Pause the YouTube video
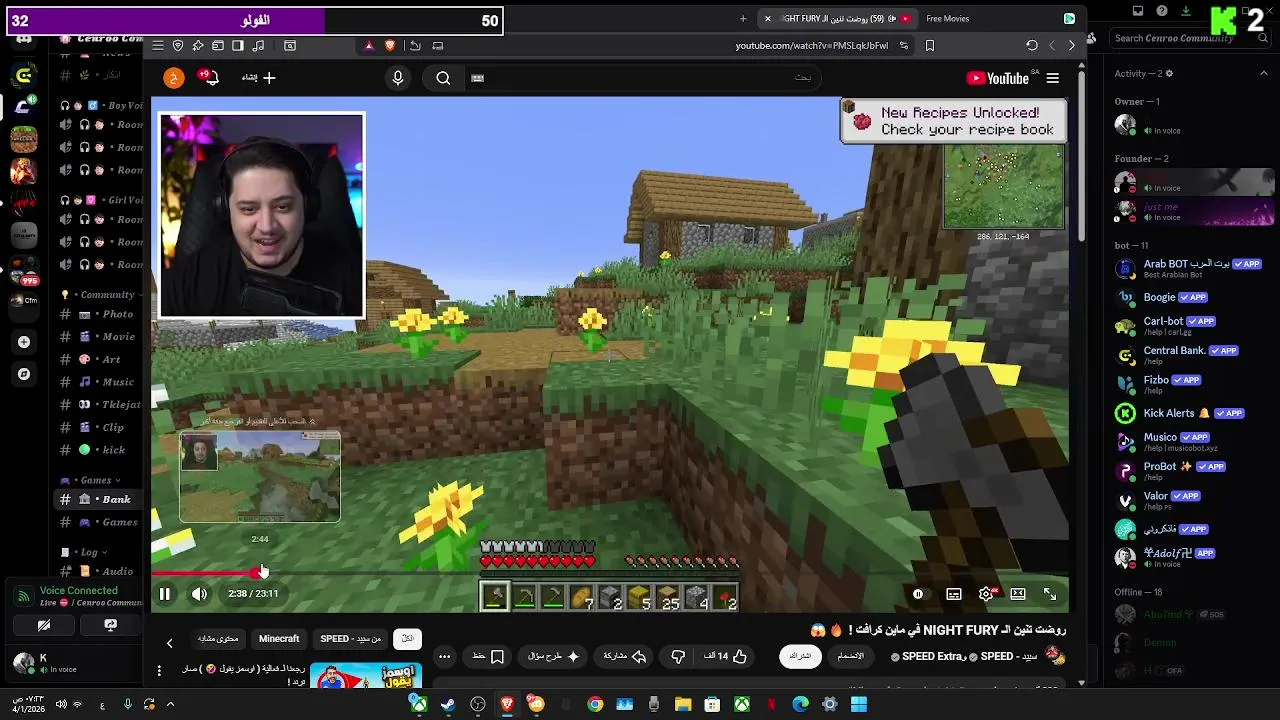The image size is (1280, 720). tap(165, 594)
